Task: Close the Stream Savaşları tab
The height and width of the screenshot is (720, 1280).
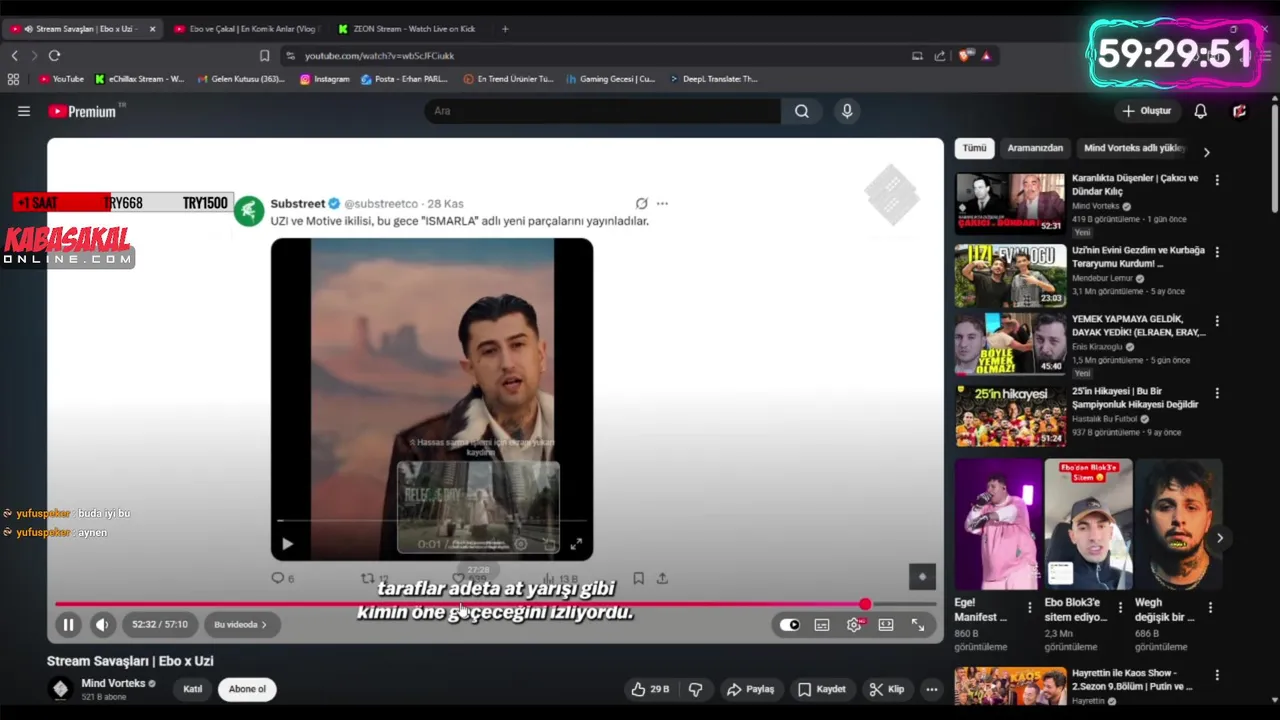Action: 152,29
